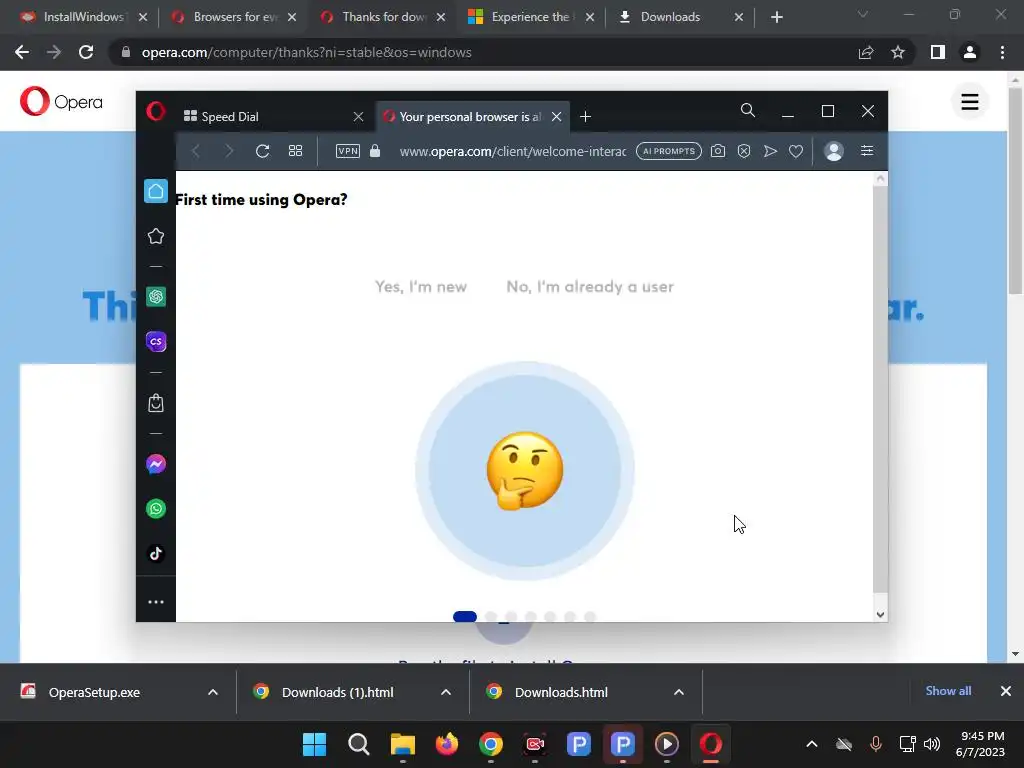
Task: Show site security lock info in Opera
Action: [375, 152]
